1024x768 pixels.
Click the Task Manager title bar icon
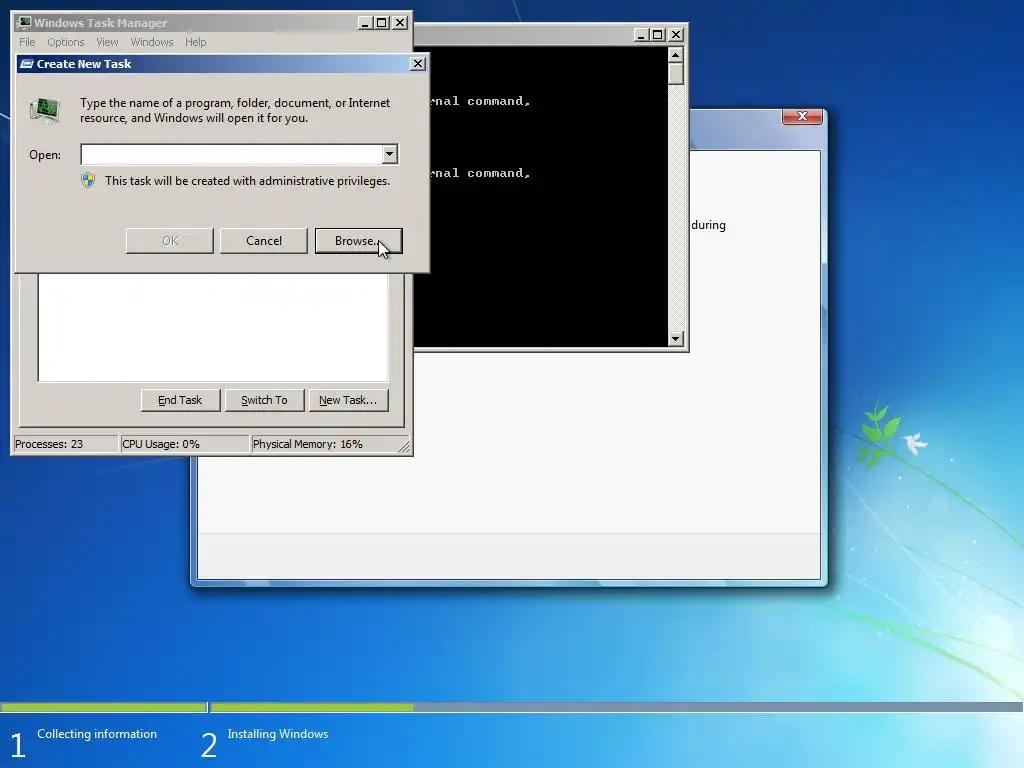point(25,22)
